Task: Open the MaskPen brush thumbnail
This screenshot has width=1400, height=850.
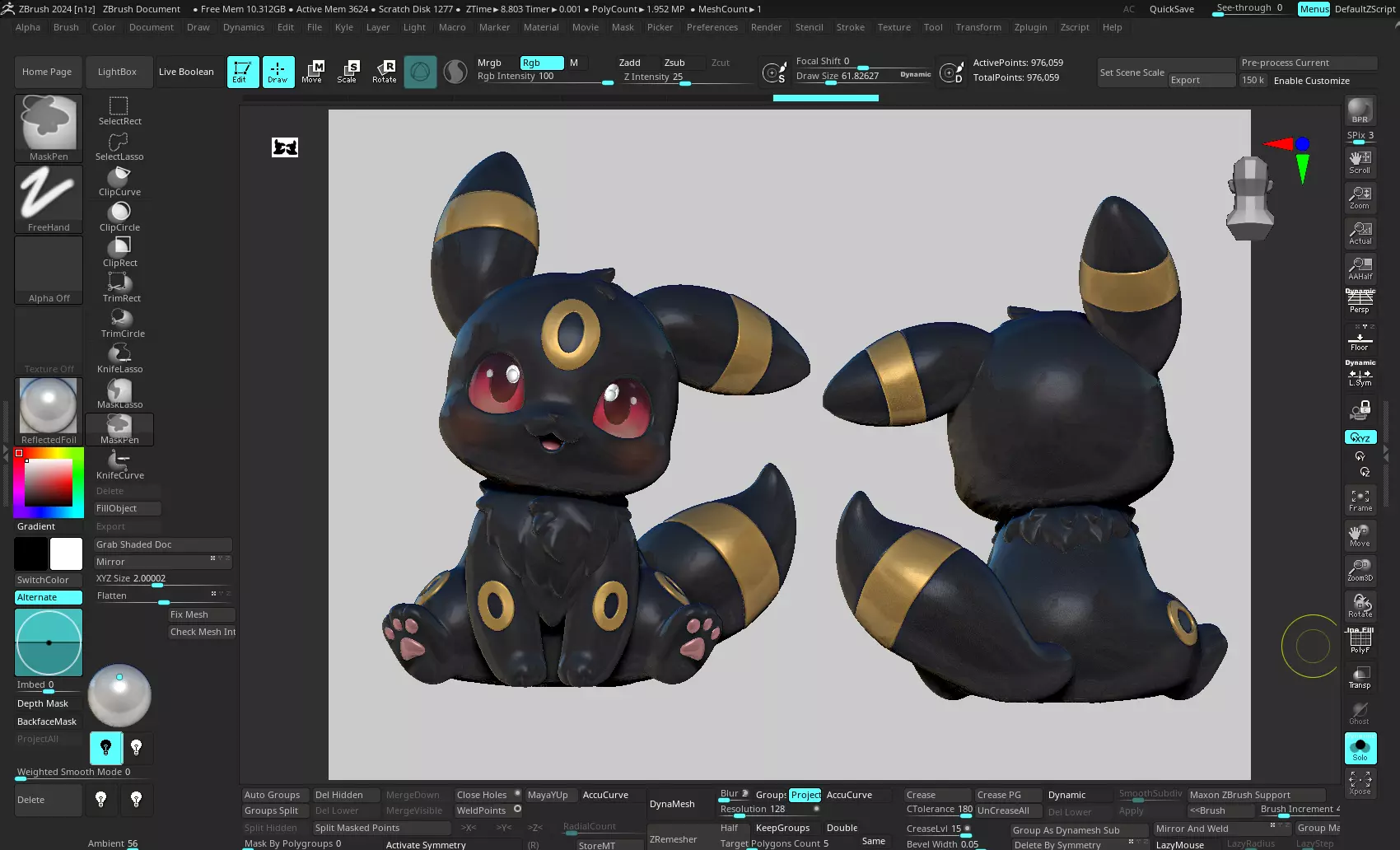Action: tap(49, 128)
